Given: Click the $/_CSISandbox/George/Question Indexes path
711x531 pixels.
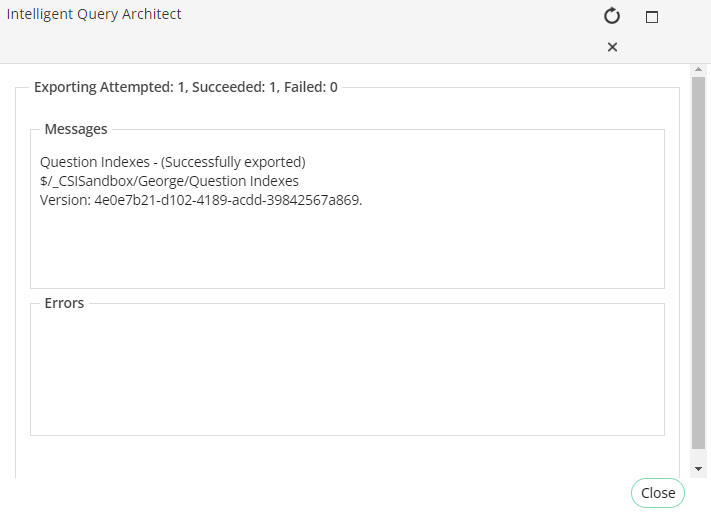Looking at the screenshot, I should [169, 181].
